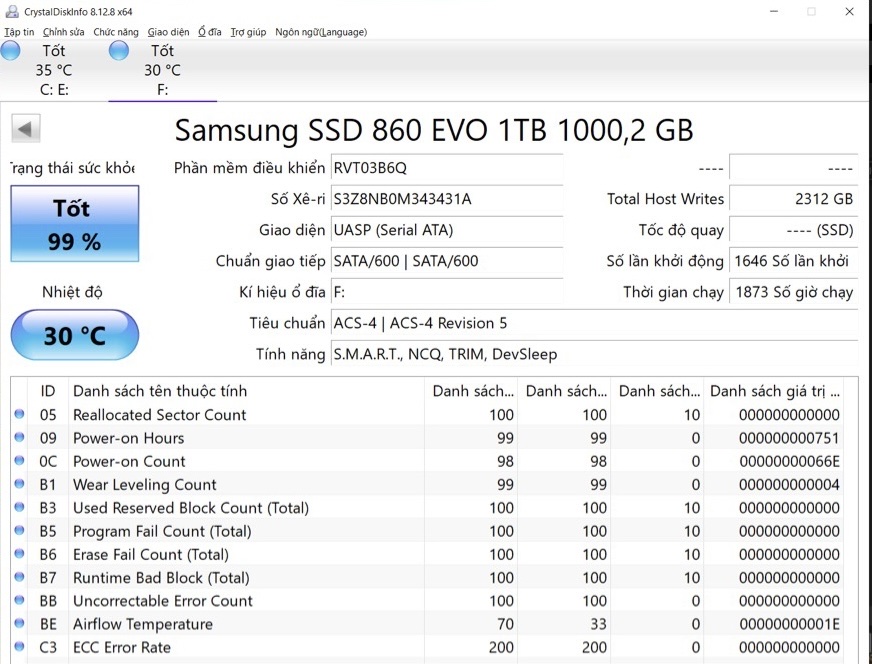Screen dimensions: 872x664
Task: Click the Danh sách tên thuộc tính column header
Action: pyautogui.click(x=246, y=391)
